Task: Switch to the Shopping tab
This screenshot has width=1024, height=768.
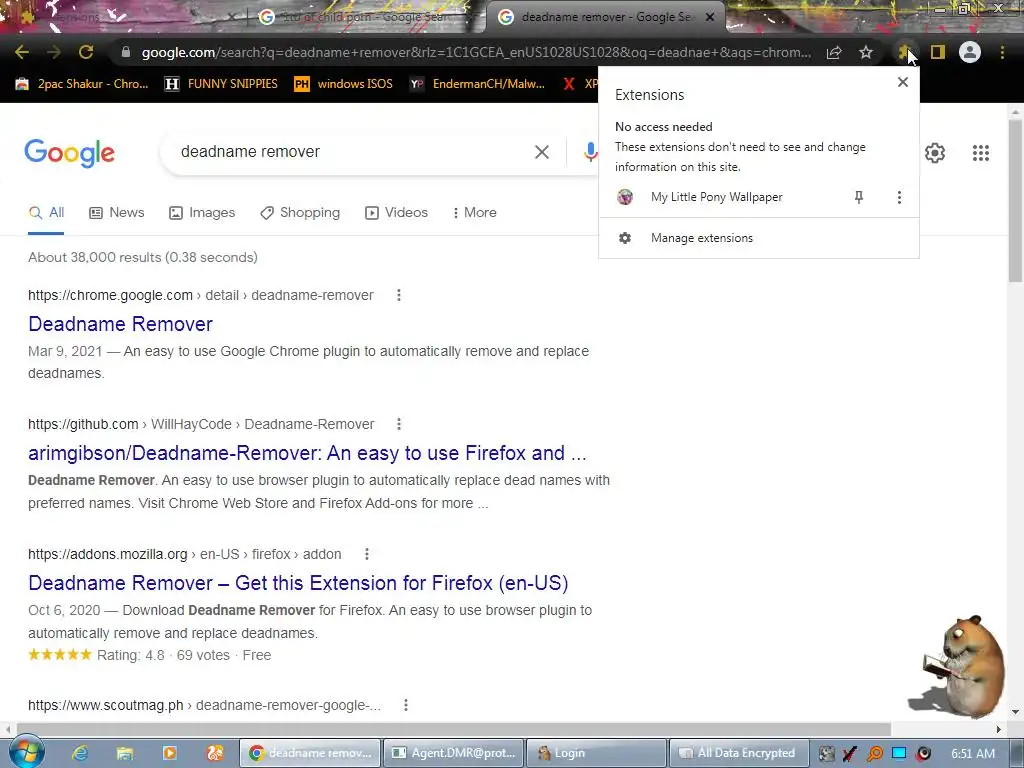Action: click(300, 212)
